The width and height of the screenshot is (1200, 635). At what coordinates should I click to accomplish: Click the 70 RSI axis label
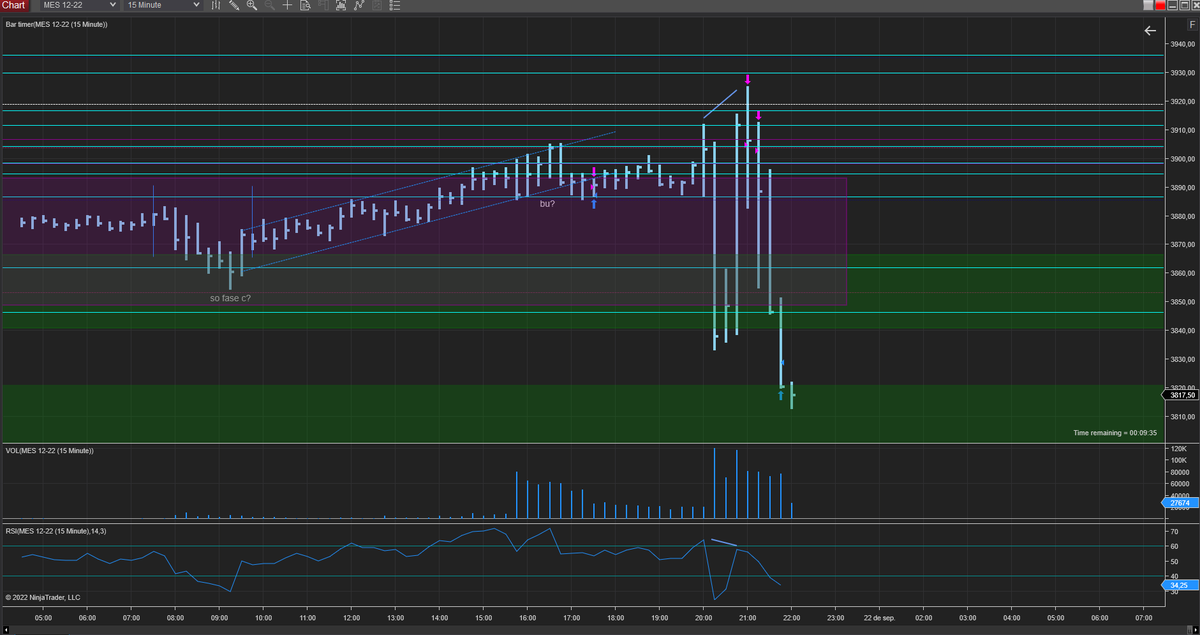[1174, 533]
